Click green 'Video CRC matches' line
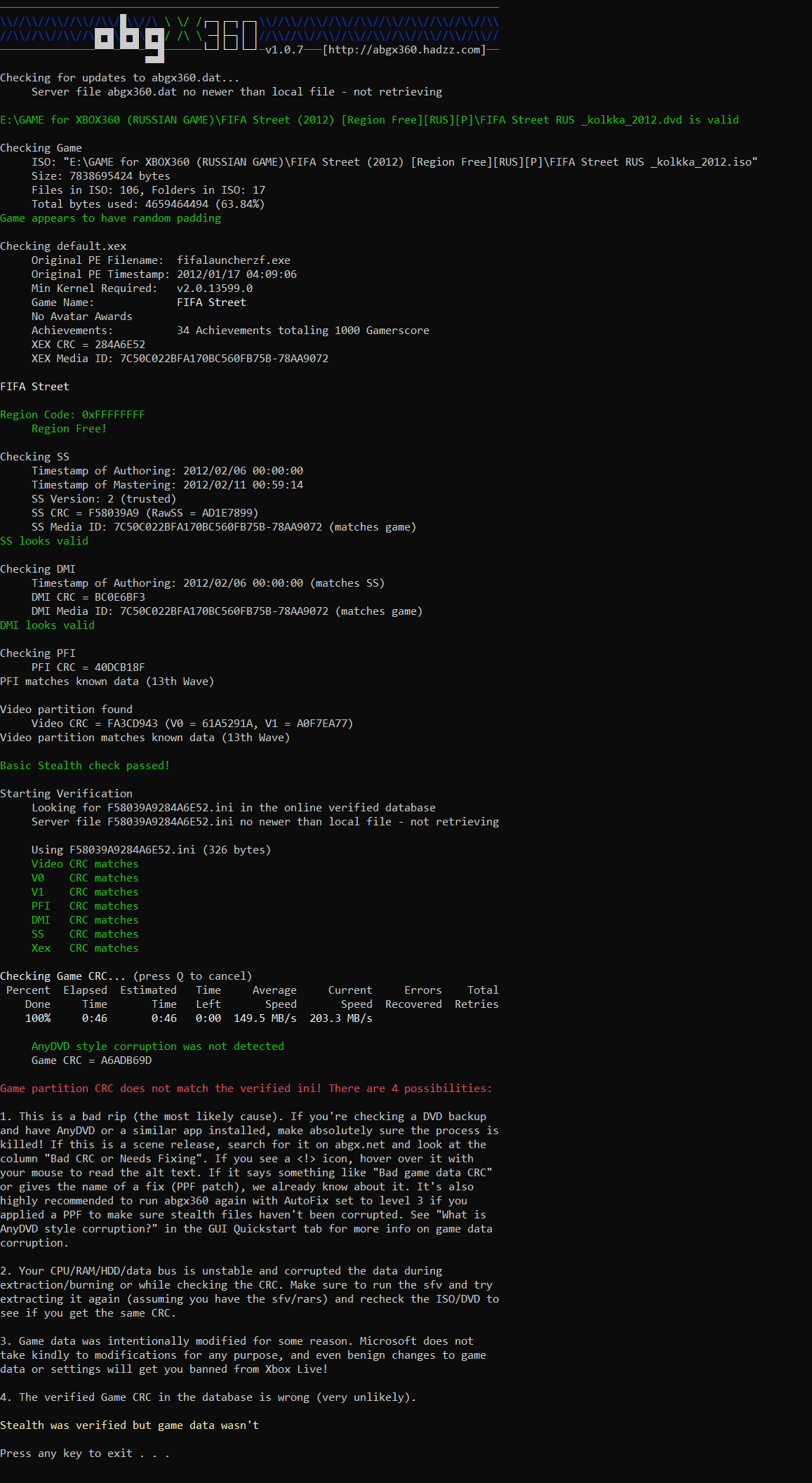Viewport: 812px width, 1483px height. [85, 864]
